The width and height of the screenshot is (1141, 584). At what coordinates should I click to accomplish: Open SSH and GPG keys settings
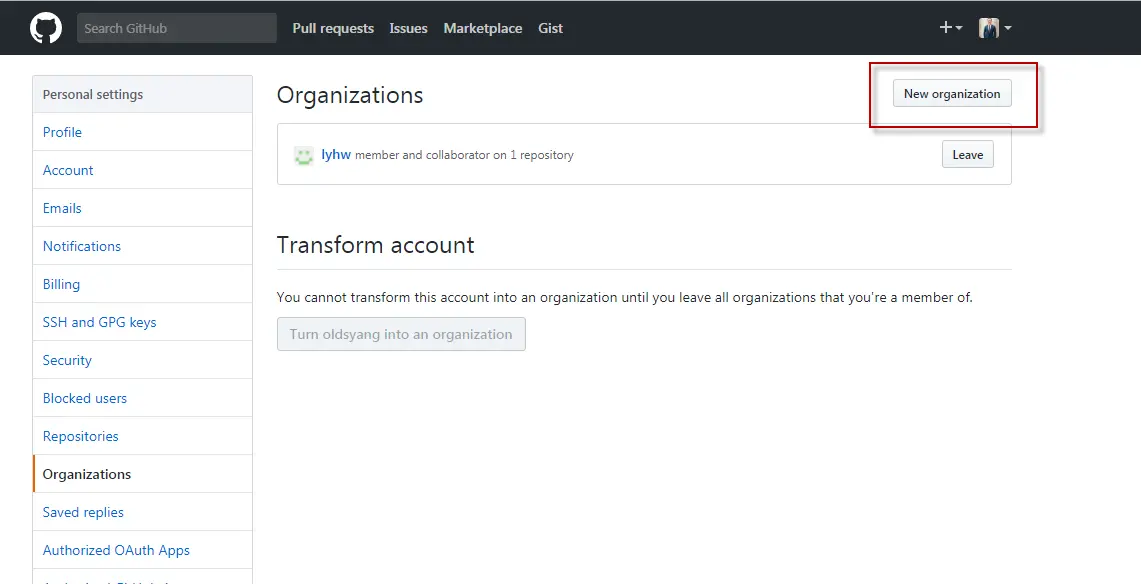(143, 322)
